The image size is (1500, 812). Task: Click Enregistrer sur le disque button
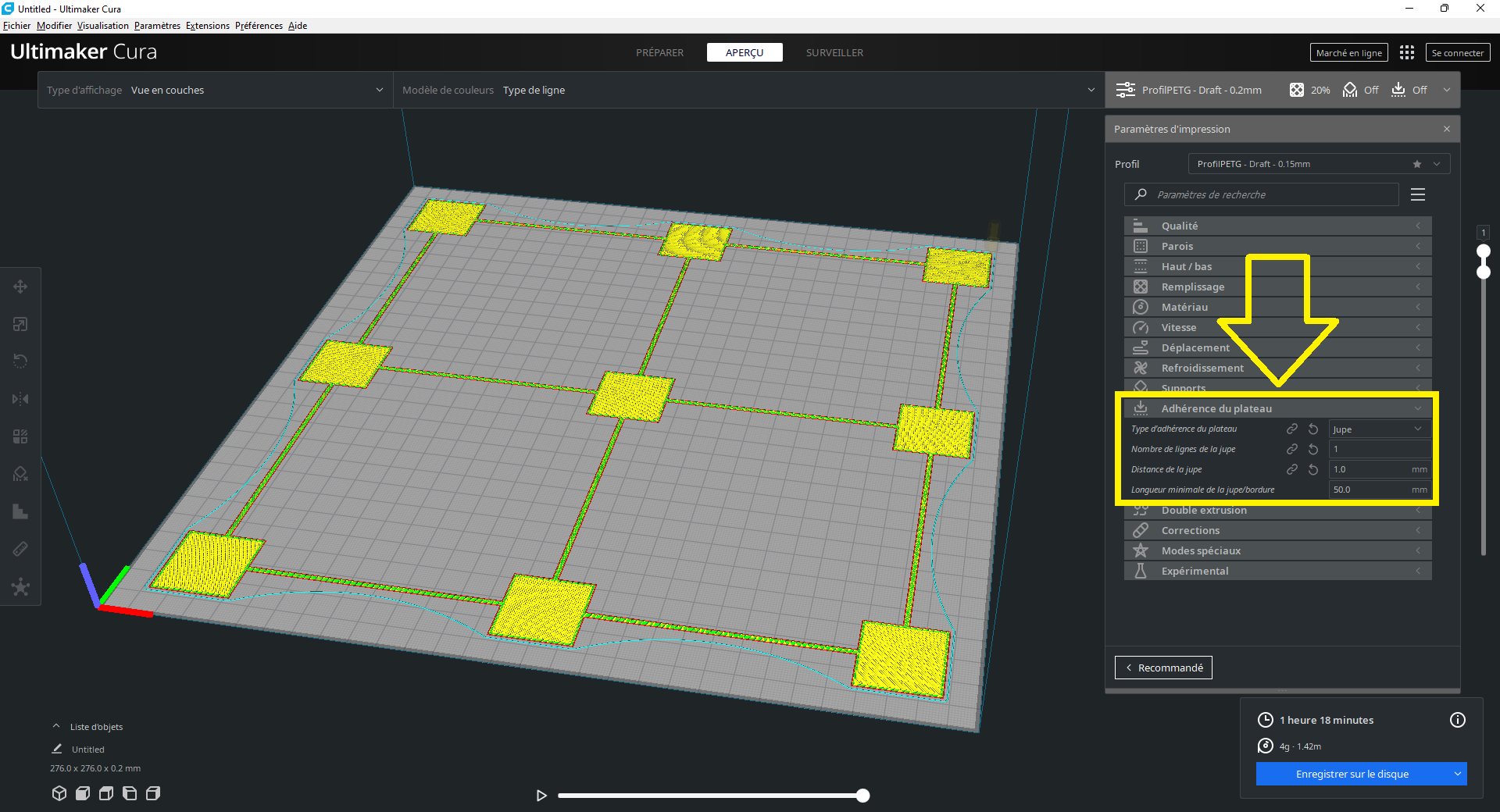1352,774
